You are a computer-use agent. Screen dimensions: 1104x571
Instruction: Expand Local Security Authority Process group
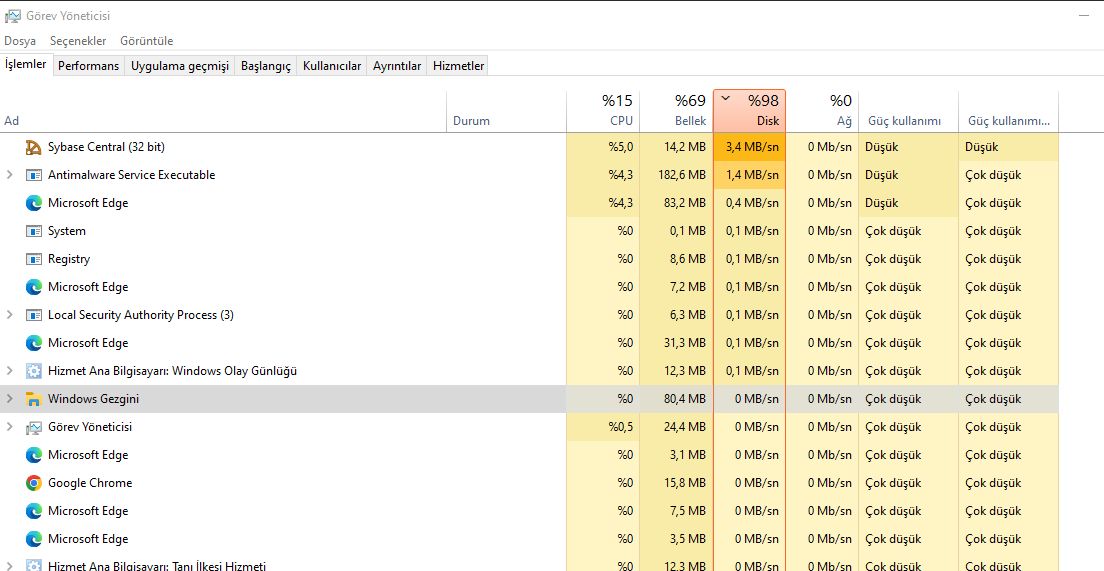pos(9,315)
